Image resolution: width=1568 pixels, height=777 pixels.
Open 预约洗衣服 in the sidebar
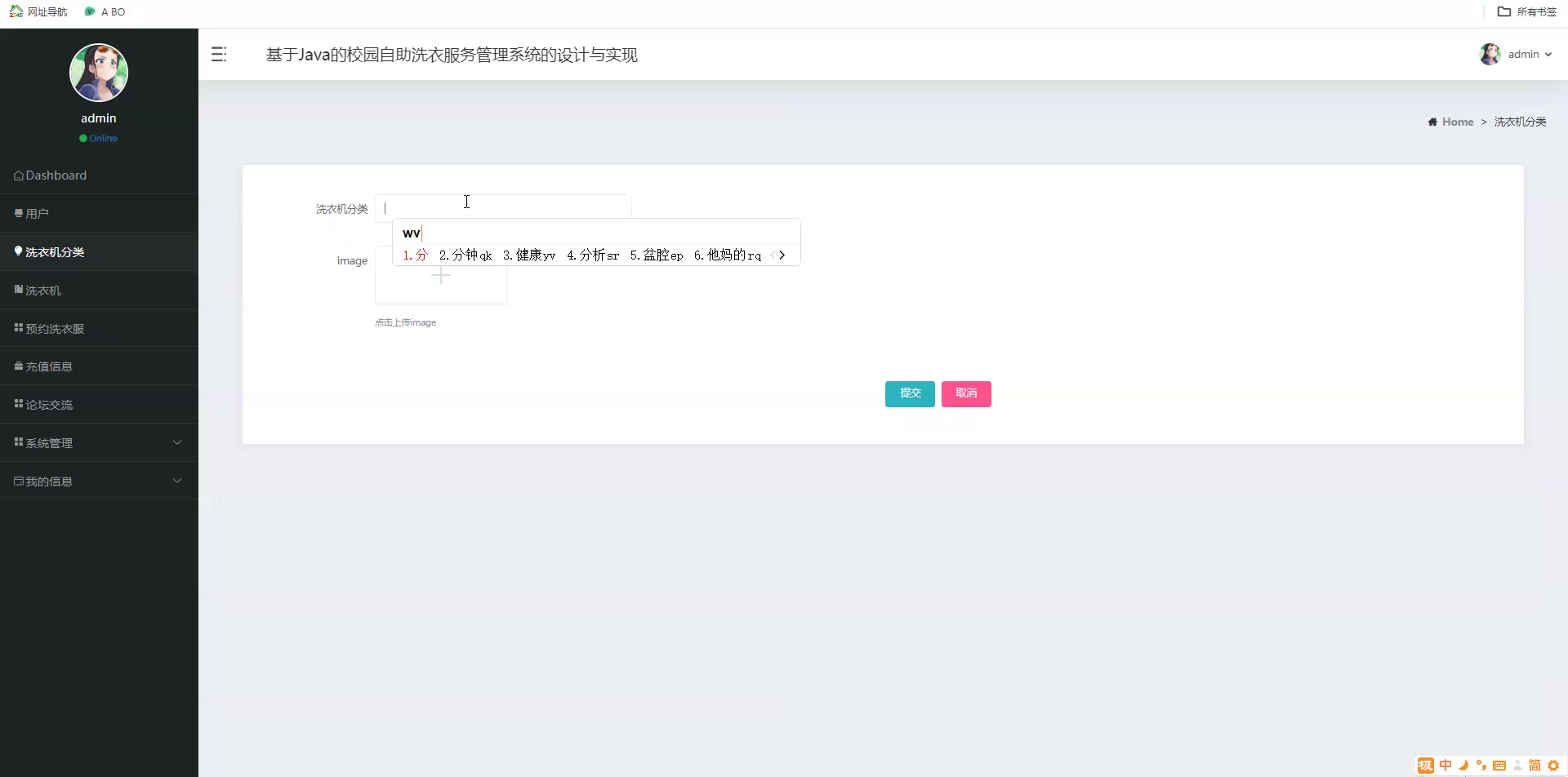[x=99, y=329]
